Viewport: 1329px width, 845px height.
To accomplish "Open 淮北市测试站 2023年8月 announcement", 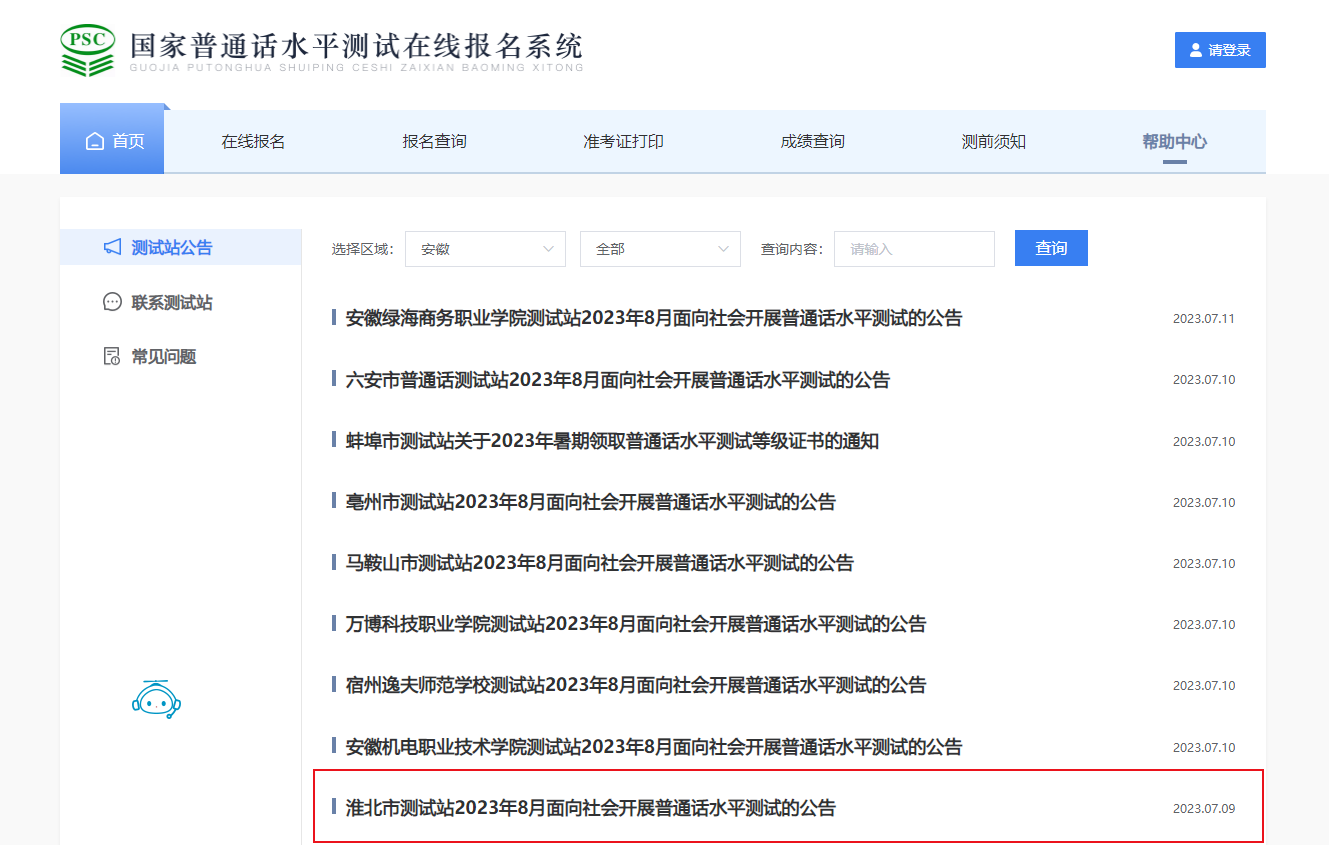I will point(590,808).
